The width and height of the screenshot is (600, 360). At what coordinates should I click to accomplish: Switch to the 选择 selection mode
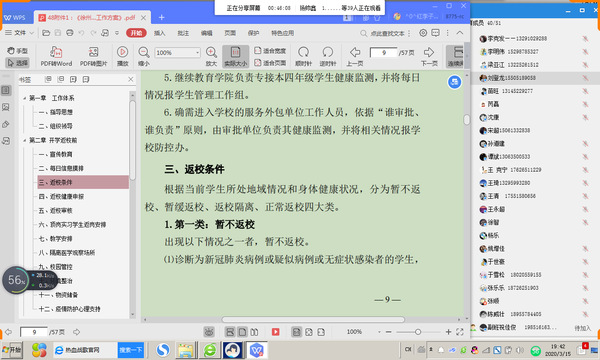18,62
